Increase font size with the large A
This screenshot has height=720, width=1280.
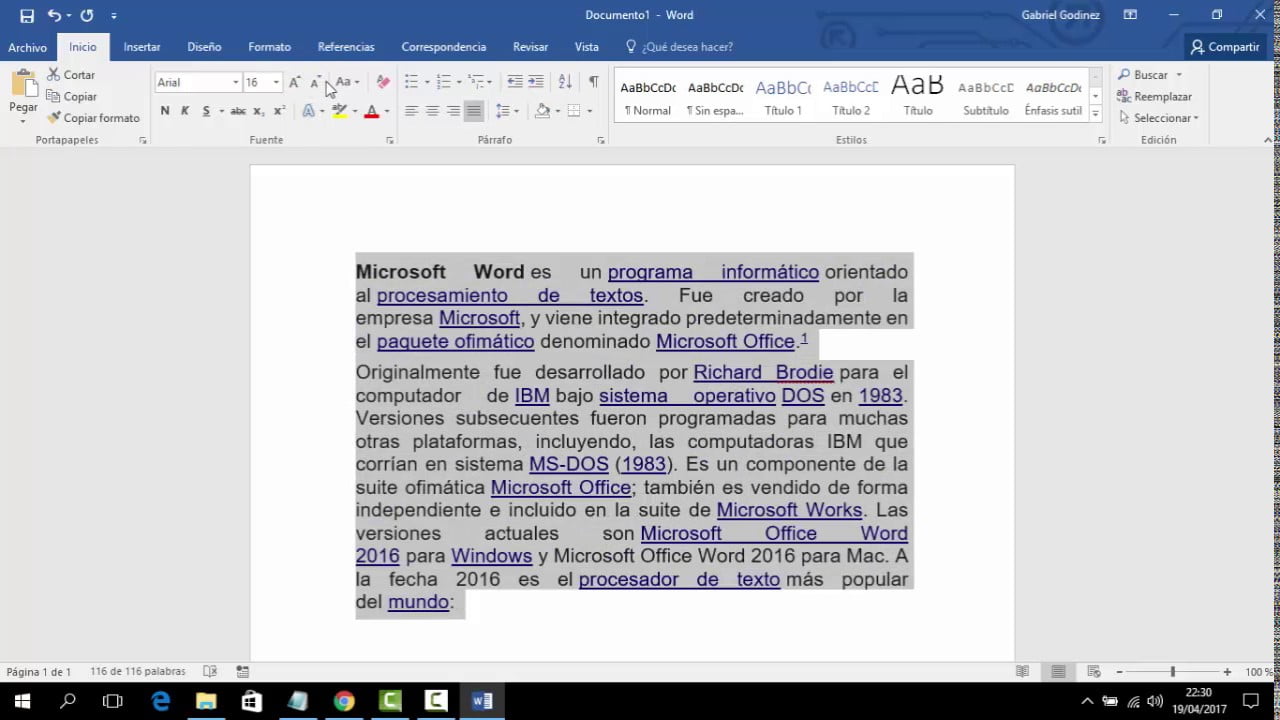(294, 82)
